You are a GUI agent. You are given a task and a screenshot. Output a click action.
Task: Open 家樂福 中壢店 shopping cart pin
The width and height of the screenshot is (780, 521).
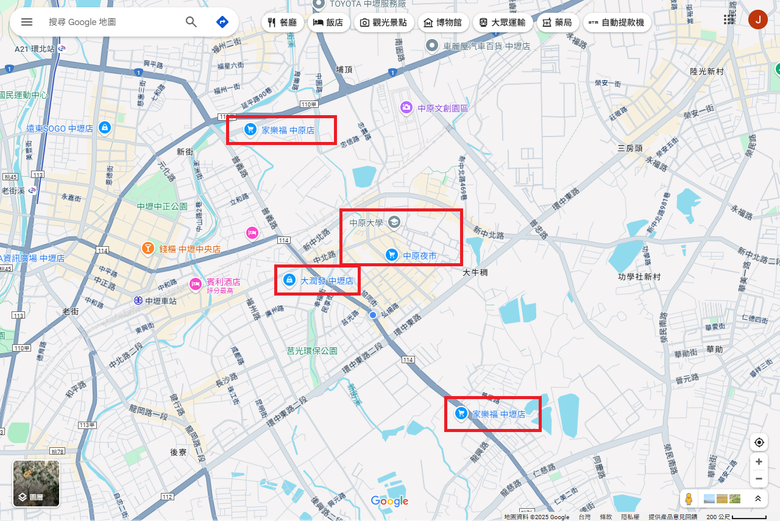coord(461,413)
